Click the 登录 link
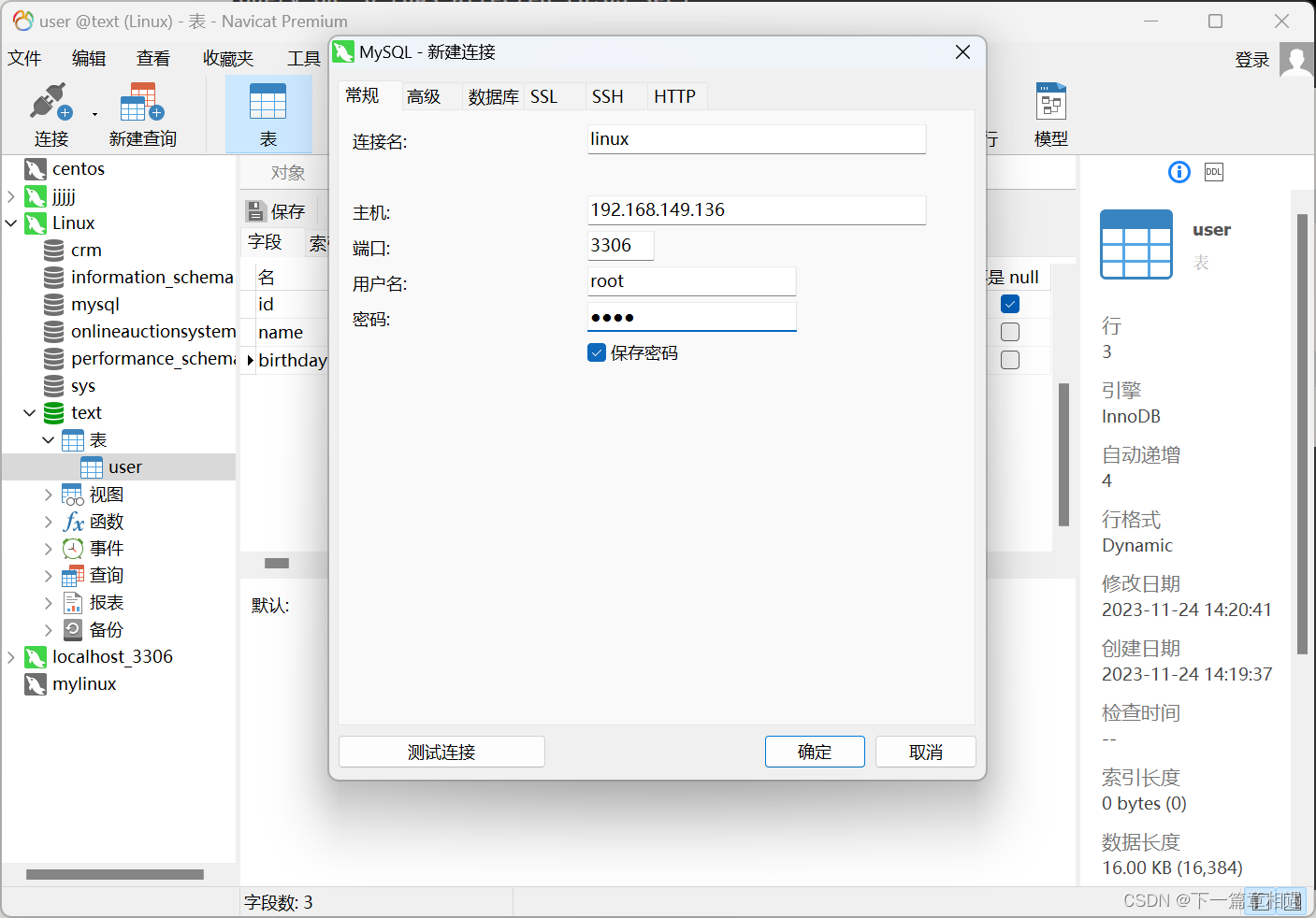This screenshot has width=1316, height=918. coord(1252,60)
